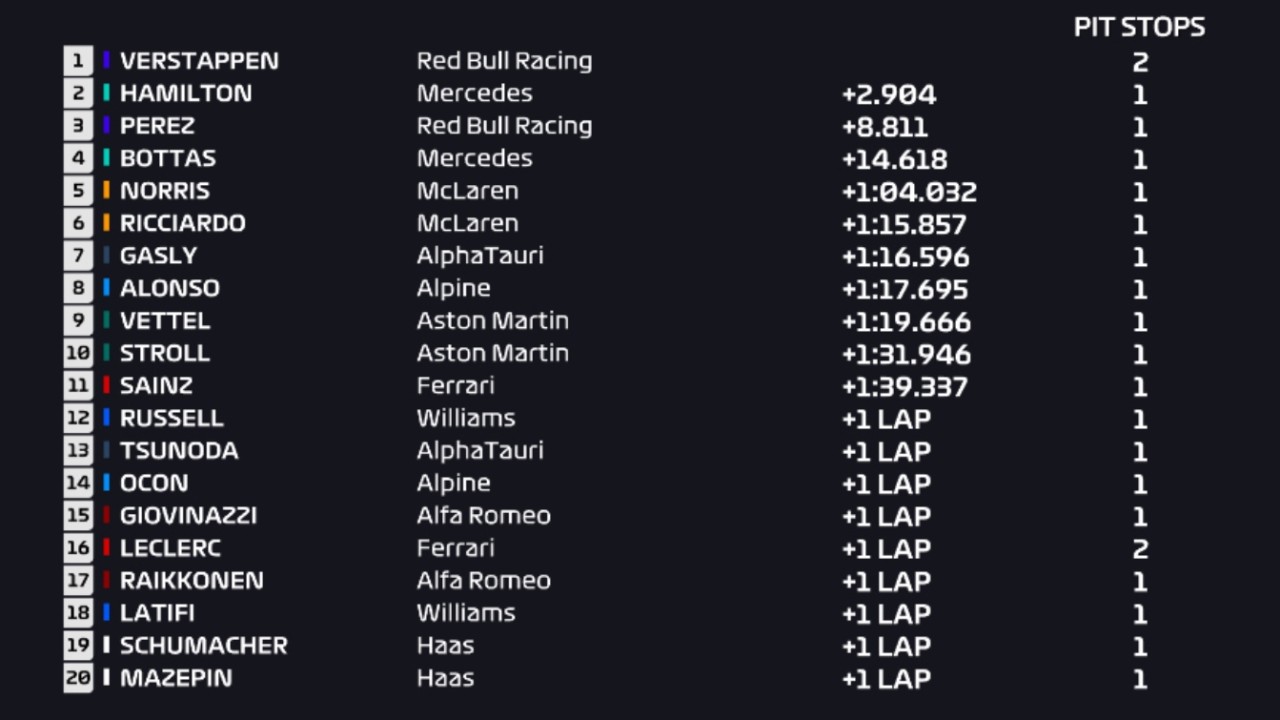Click the +1 LAP gap for Mazepin
Screen dimensions: 1280x720
(886, 679)
